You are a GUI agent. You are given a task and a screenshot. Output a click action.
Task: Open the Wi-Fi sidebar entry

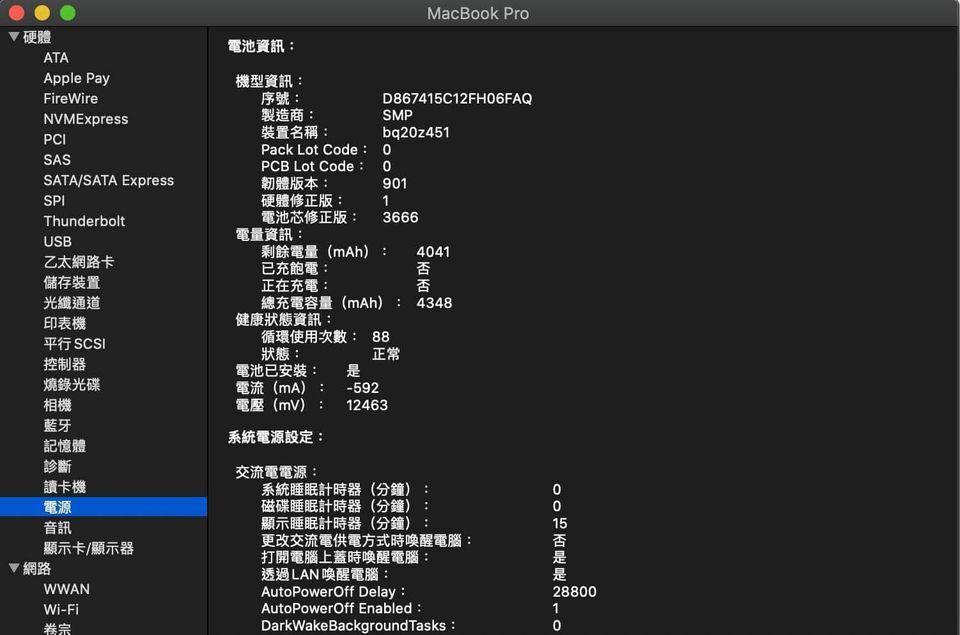tap(61, 609)
